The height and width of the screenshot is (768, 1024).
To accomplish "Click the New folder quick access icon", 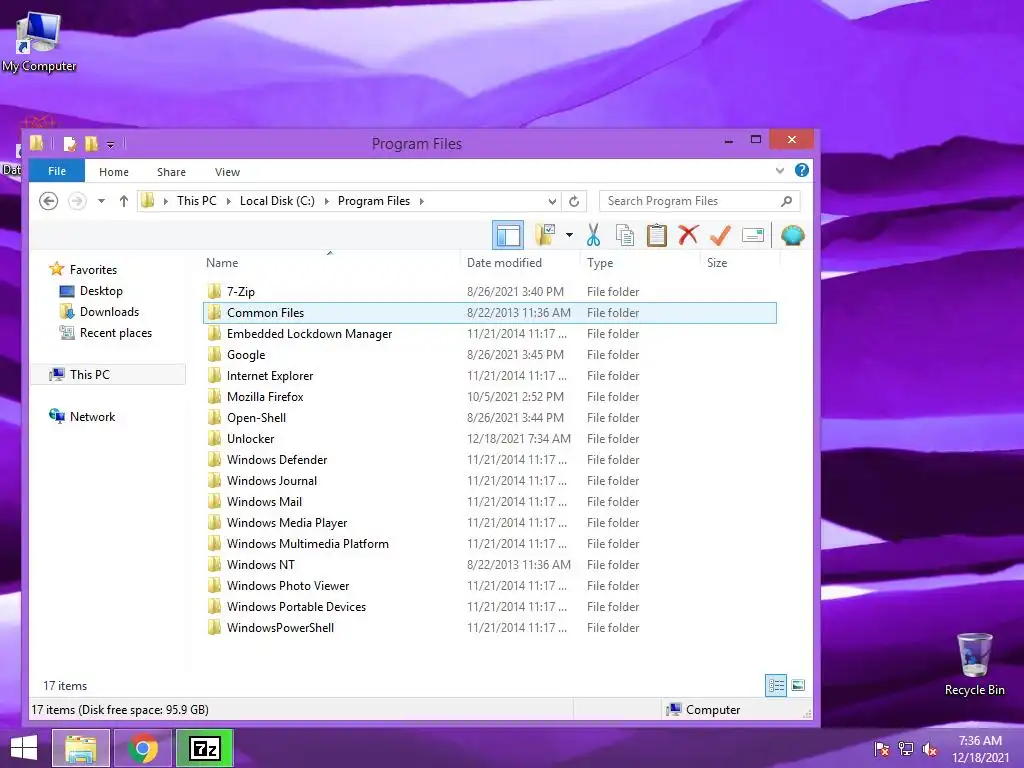I will 91,144.
